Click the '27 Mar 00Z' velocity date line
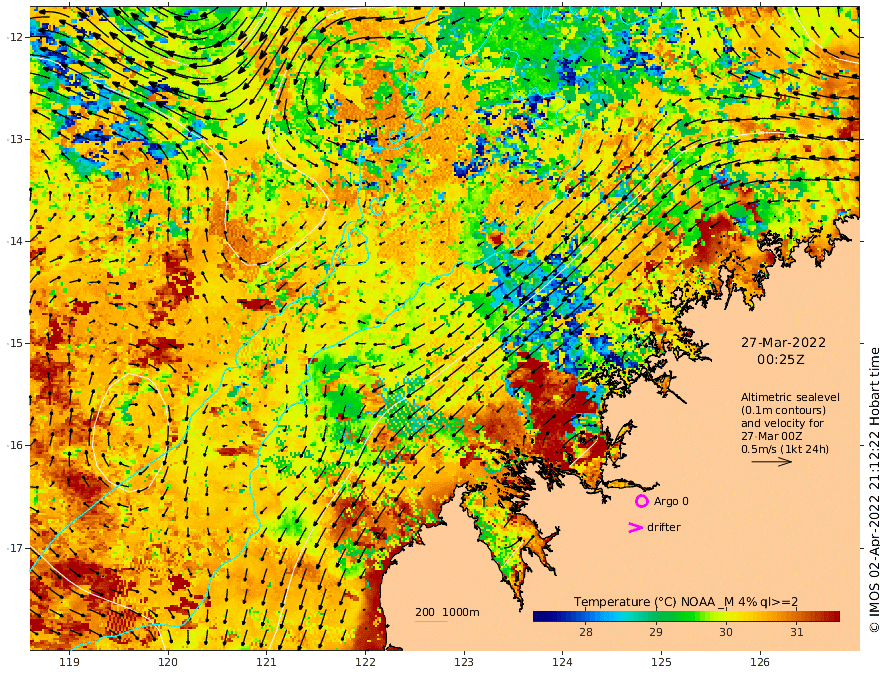The height and width of the screenshot is (680, 880). pyautogui.click(x=772, y=436)
